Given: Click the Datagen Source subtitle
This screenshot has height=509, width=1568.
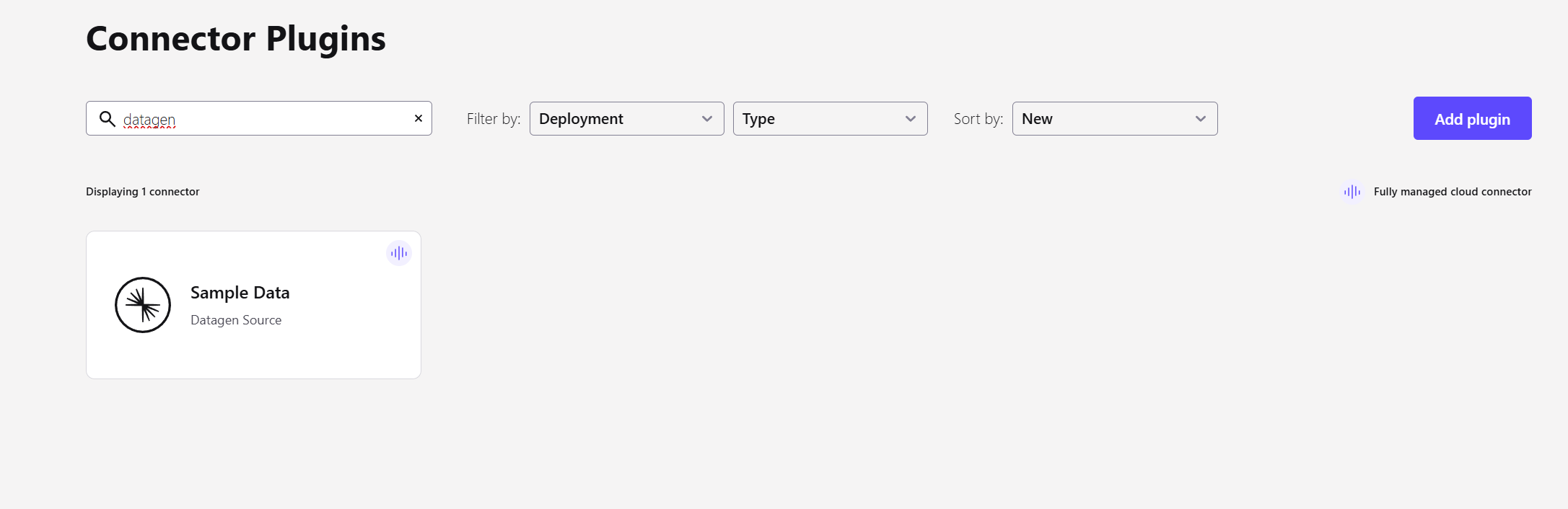Looking at the screenshot, I should [236, 320].
